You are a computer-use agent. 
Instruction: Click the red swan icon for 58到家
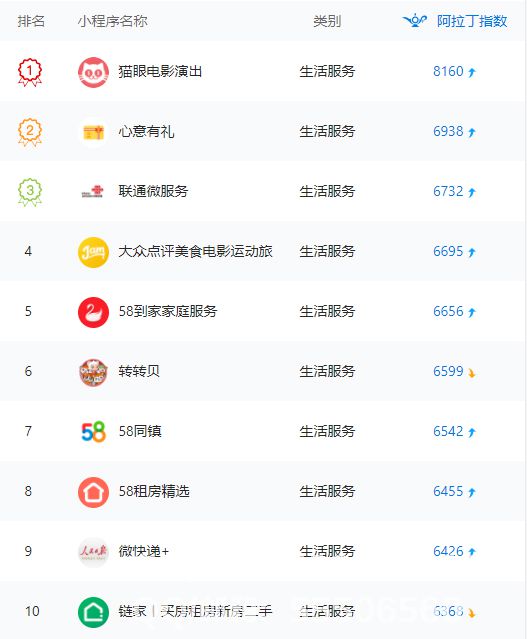tap(93, 312)
